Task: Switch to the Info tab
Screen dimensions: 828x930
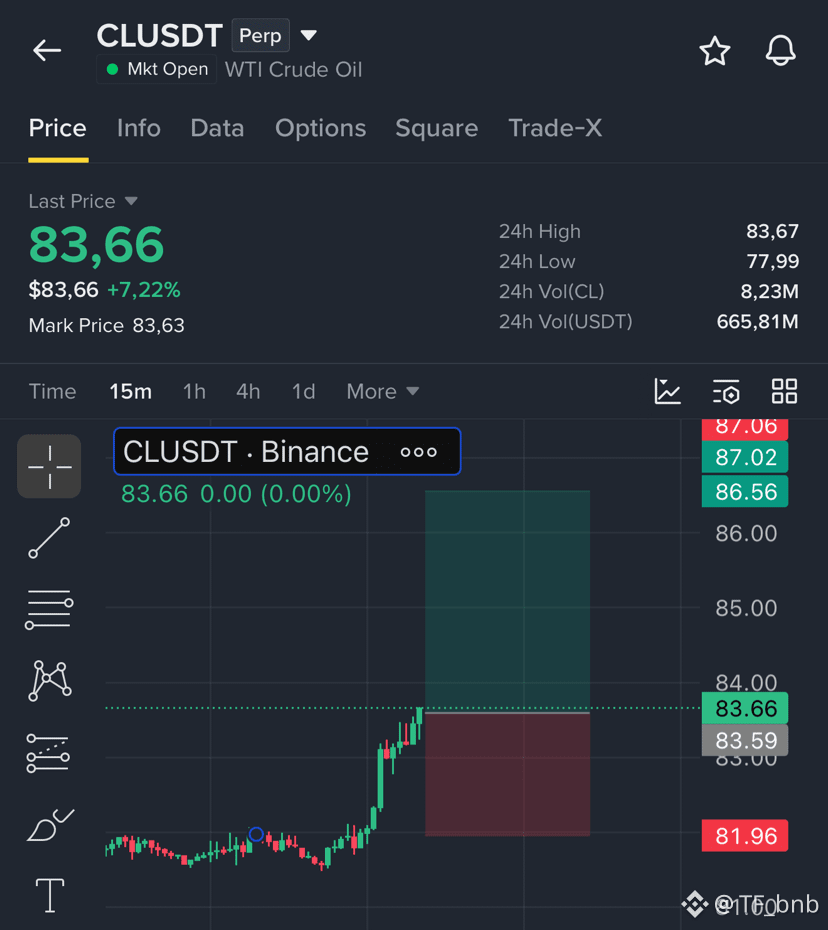Action: [139, 128]
